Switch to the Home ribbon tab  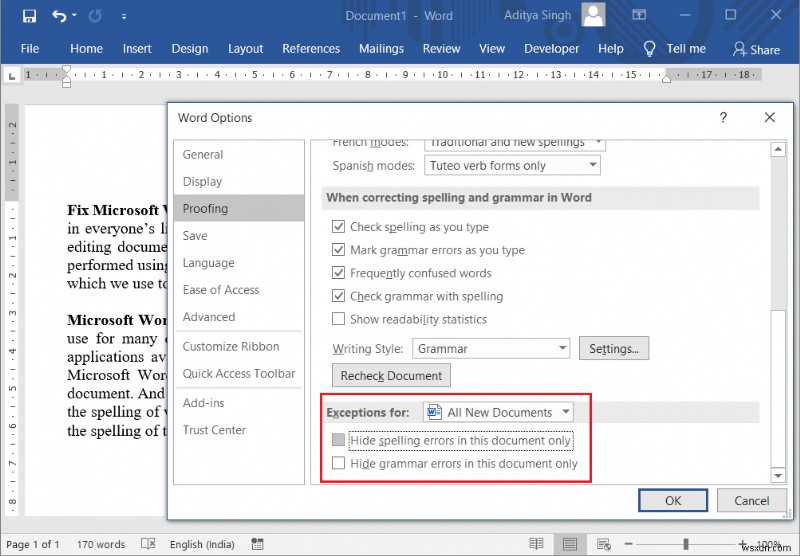coord(86,49)
